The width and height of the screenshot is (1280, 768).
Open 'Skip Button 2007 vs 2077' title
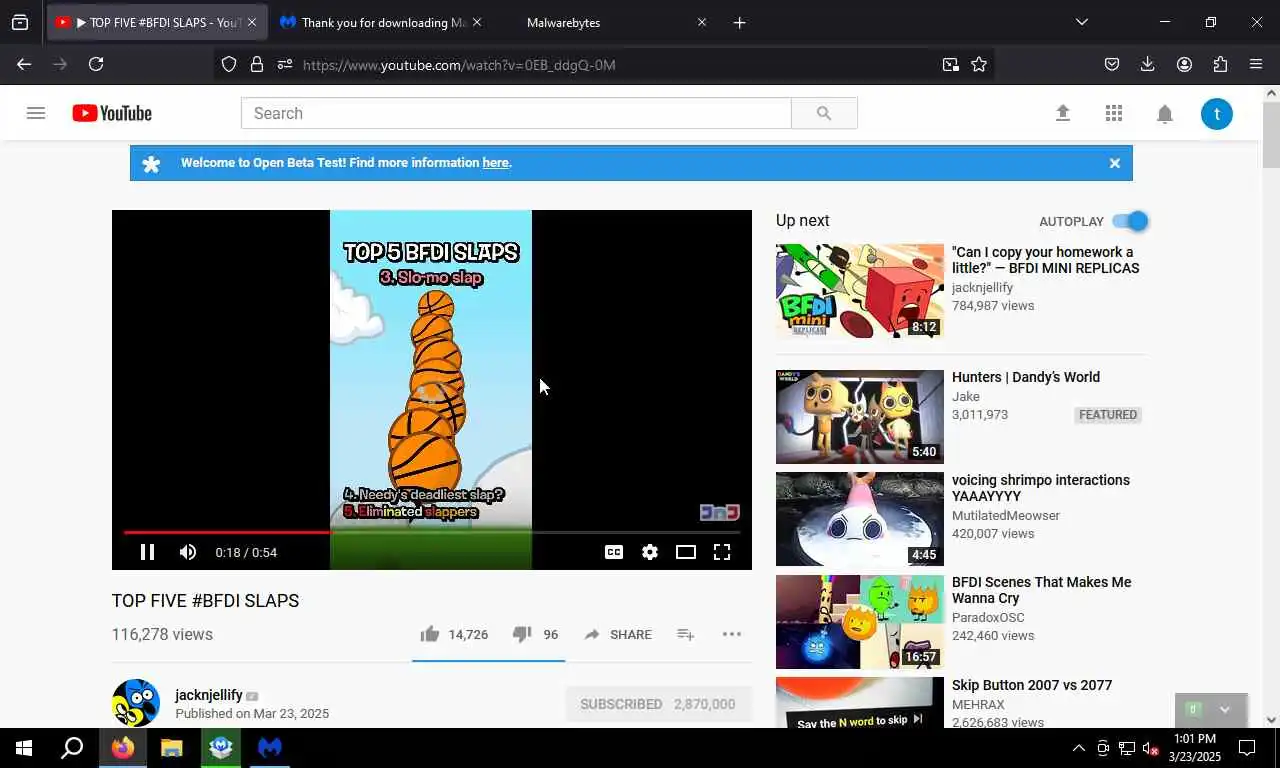(x=1032, y=685)
